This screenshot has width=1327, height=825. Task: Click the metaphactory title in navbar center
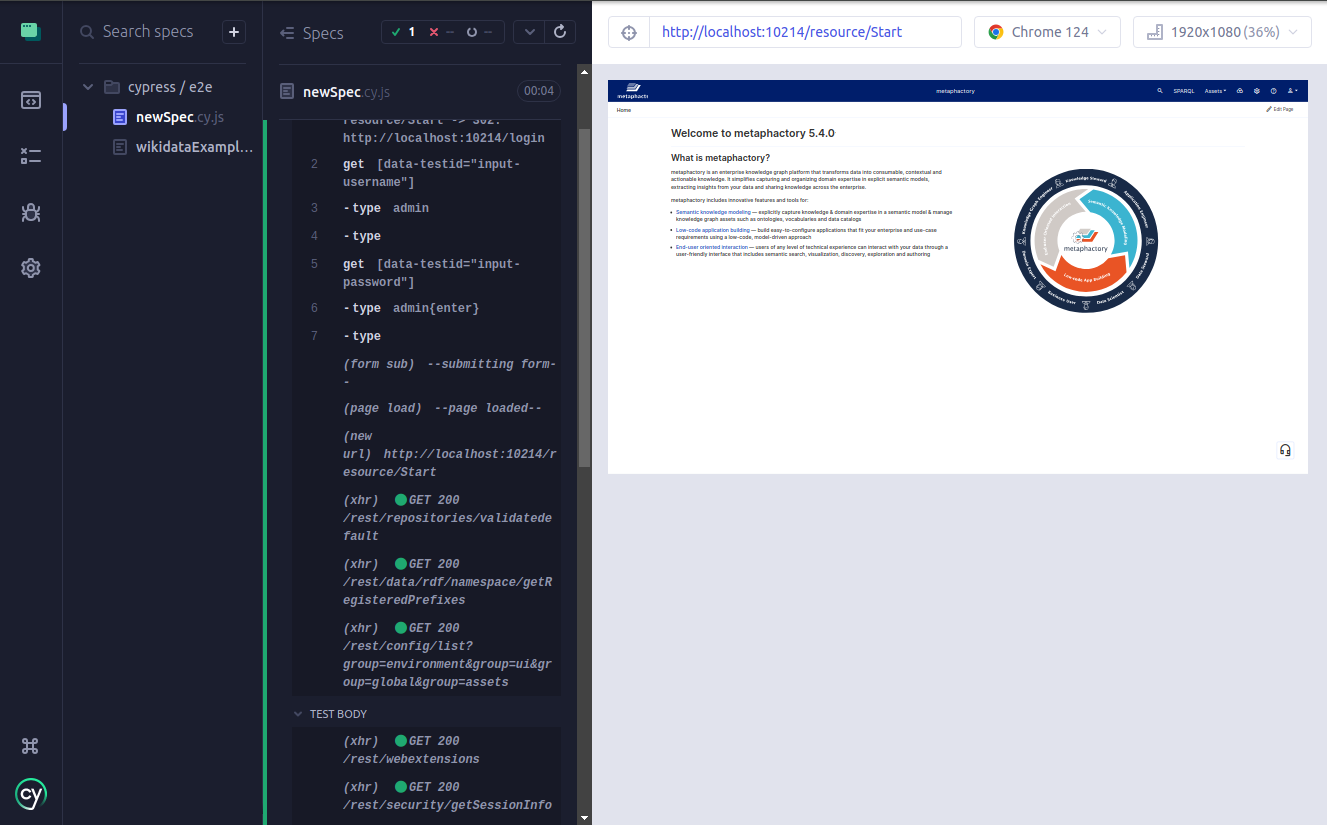pyautogui.click(x=955, y=91)
